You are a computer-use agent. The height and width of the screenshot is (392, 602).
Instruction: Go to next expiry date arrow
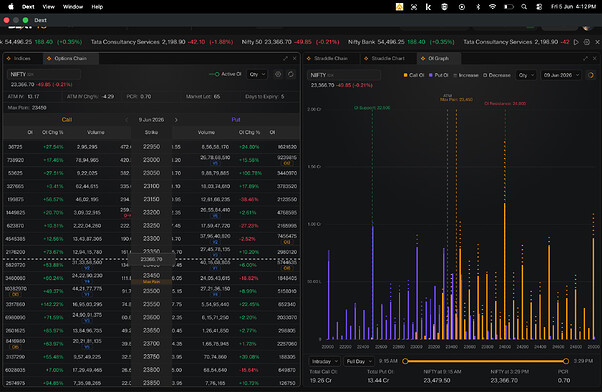pyautogui.click(x=176, y=120)
